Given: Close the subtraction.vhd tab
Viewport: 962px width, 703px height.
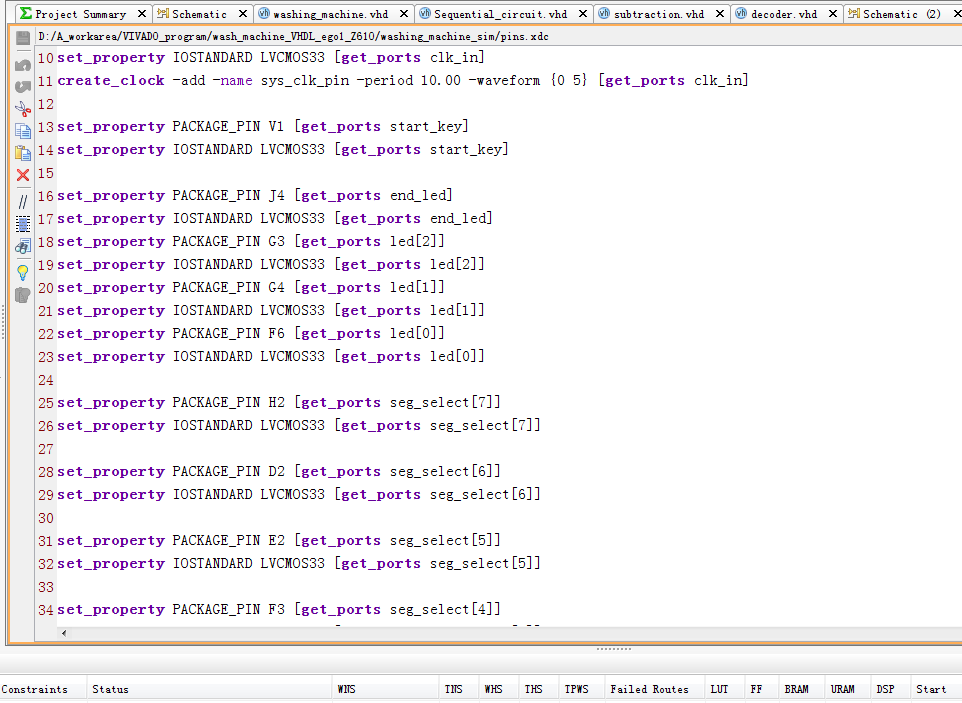Looking at the screenshot, I should point(719,14).
